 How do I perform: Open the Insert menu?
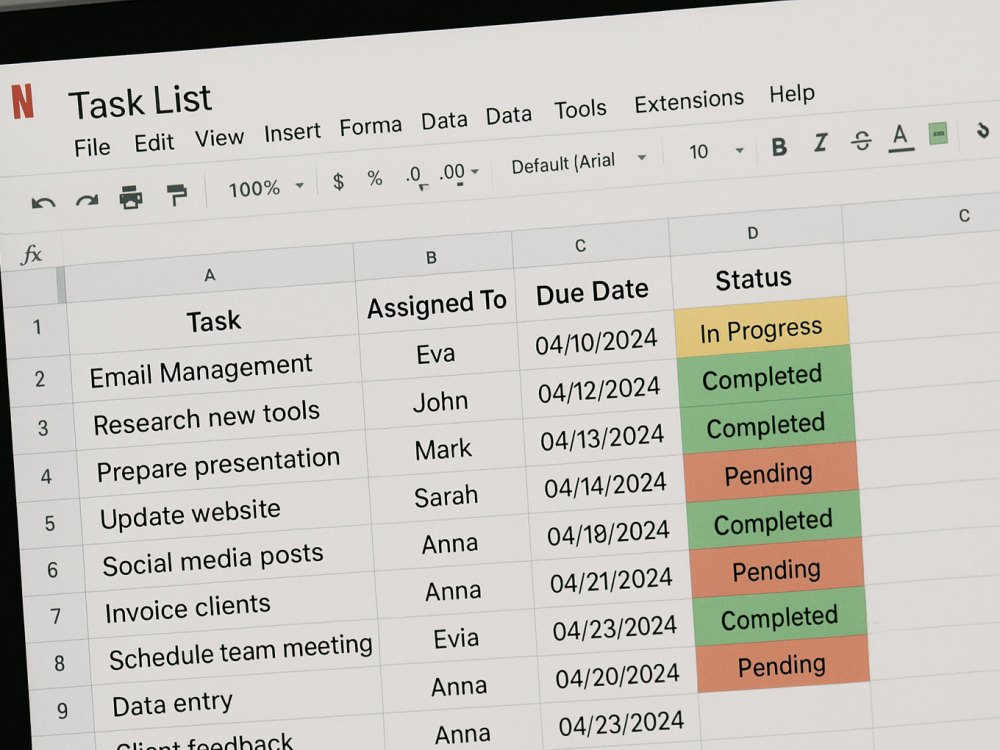tap(292, 132)
